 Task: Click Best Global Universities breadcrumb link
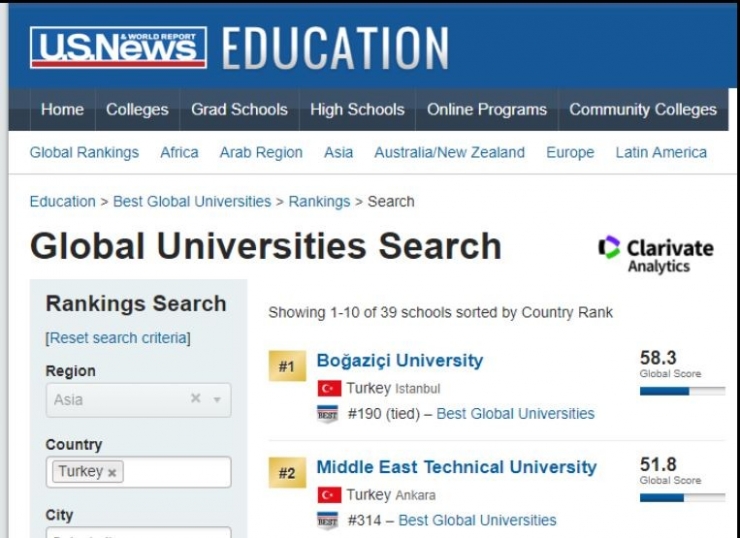pos(192,202)
